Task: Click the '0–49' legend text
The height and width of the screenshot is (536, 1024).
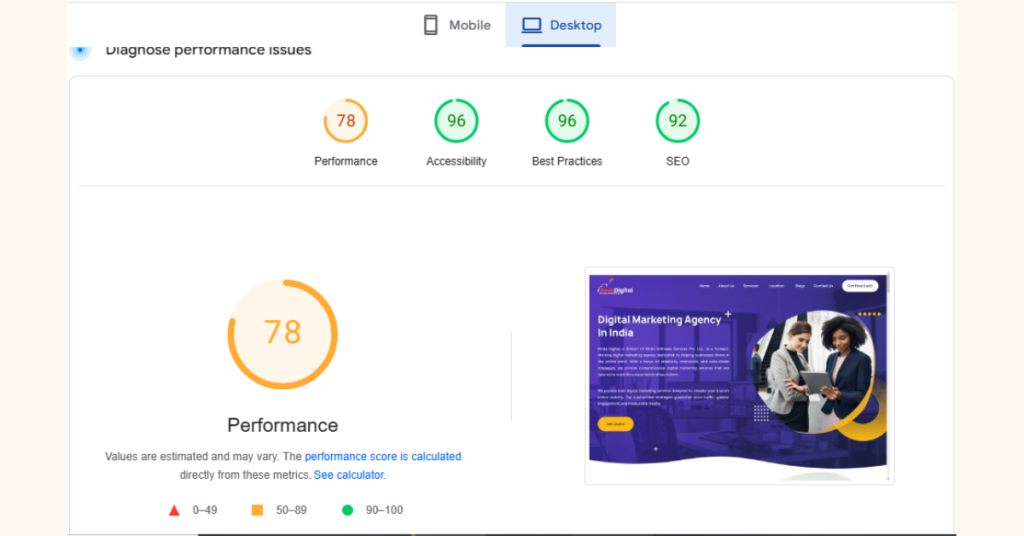Action: (x=204, y=510)
